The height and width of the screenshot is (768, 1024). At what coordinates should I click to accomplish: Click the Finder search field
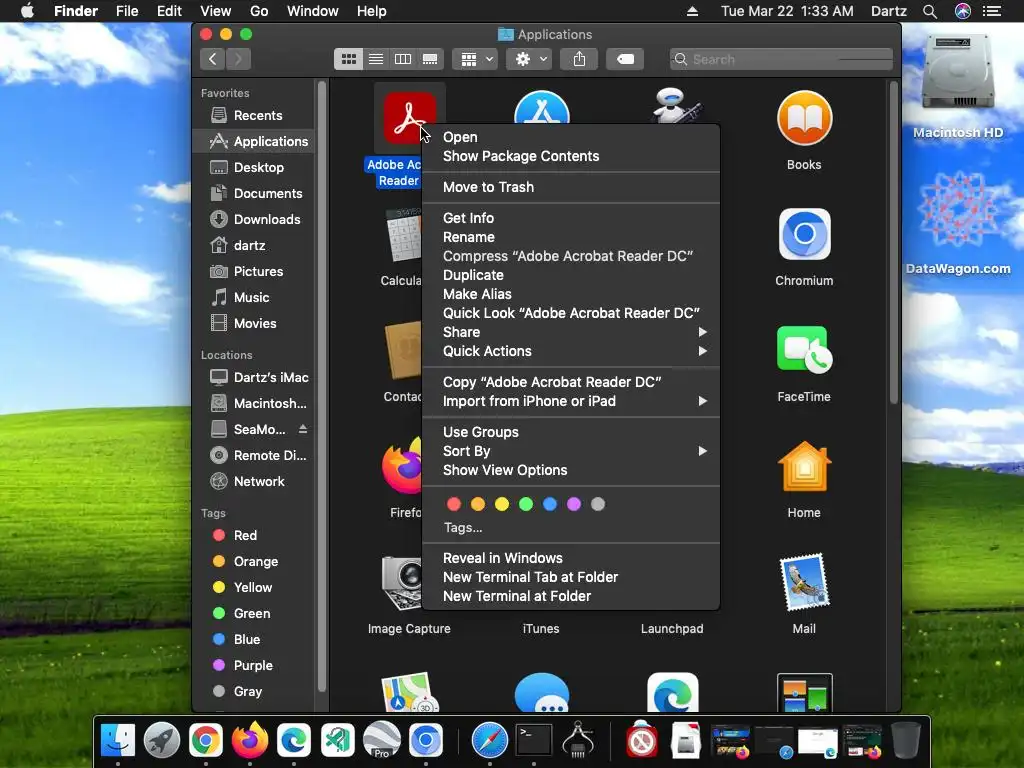coord(781,59)
